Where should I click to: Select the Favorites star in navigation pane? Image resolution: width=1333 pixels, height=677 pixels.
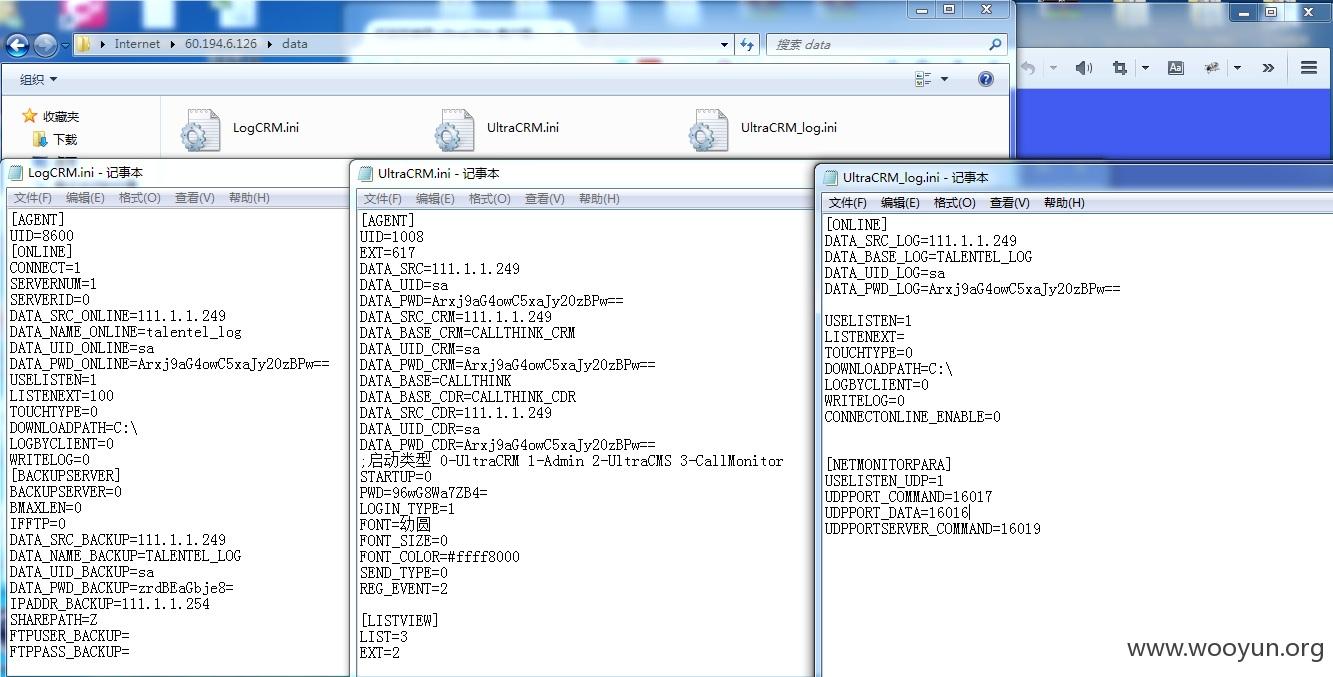click(29, 116)
